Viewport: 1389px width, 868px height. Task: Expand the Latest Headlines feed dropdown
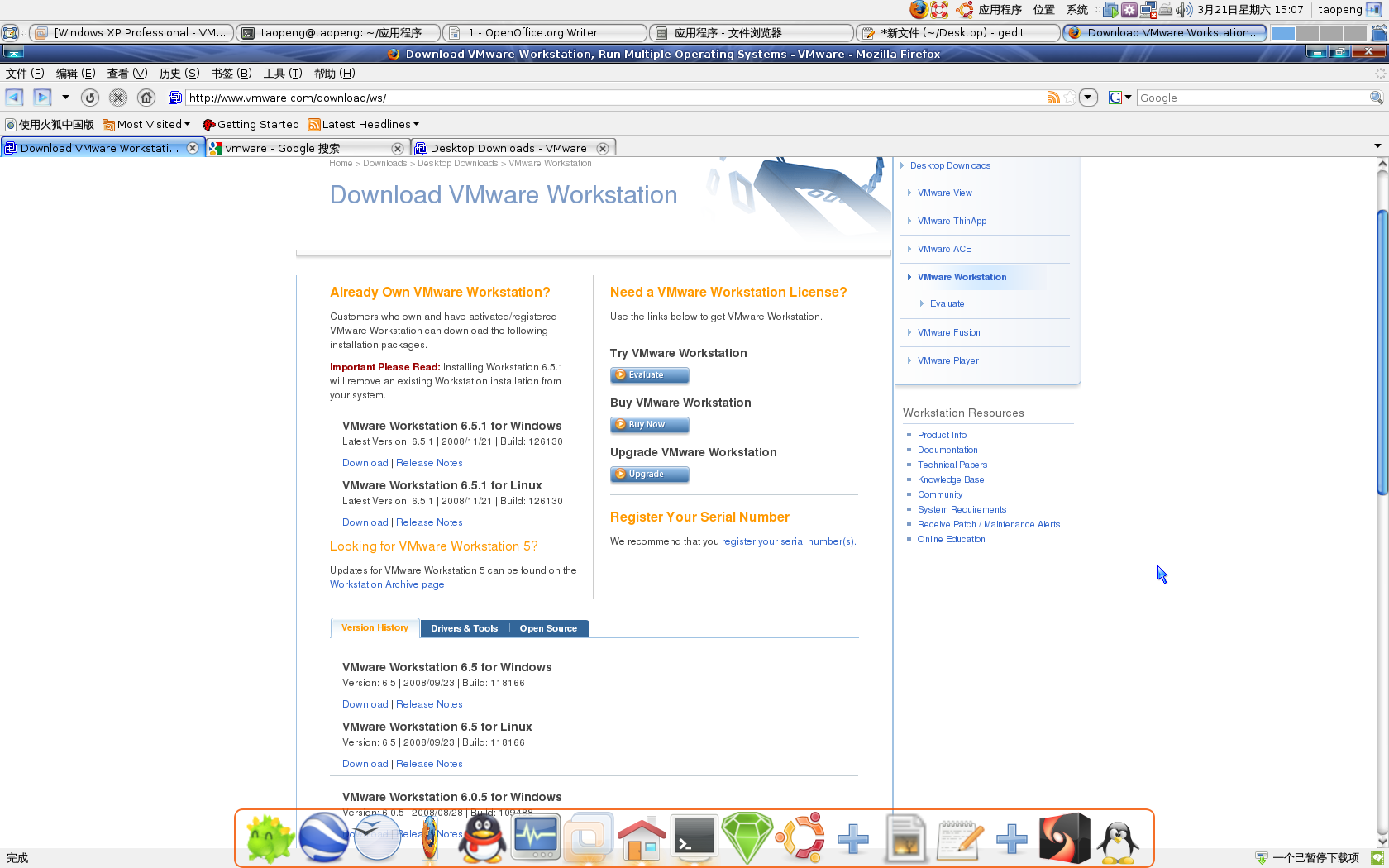coord(364,124)
